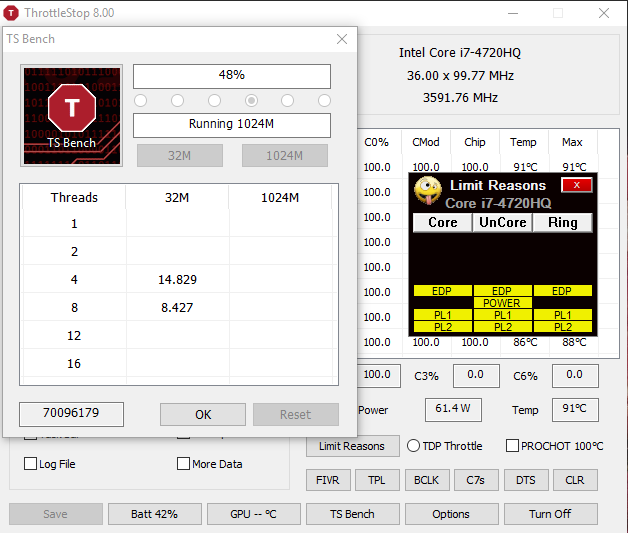Viewport: 628px width, 533px height.
Task: Click the GPU -- °C button
Action: coord(254,514)
